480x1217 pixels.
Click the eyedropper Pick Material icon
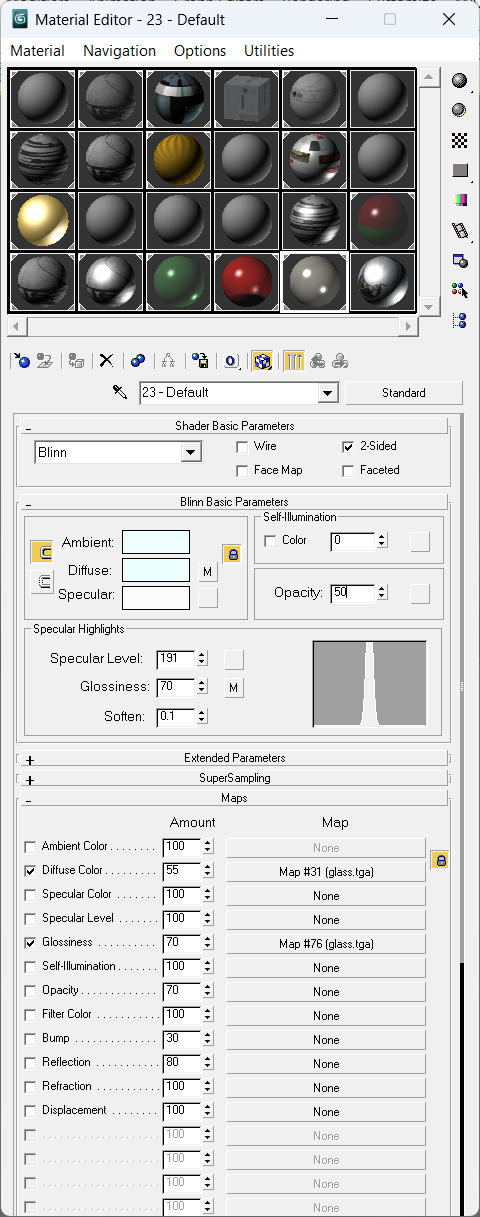tap(121, 392)
